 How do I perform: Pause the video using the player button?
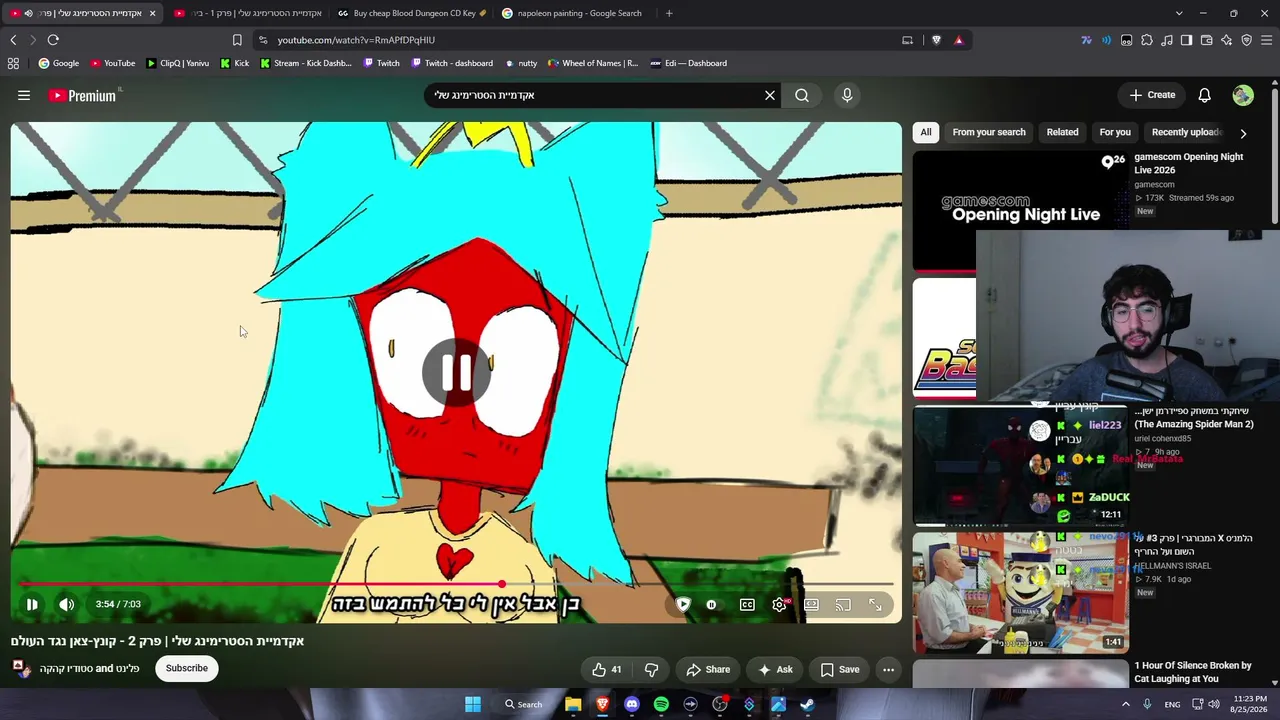tap(32, 604)
